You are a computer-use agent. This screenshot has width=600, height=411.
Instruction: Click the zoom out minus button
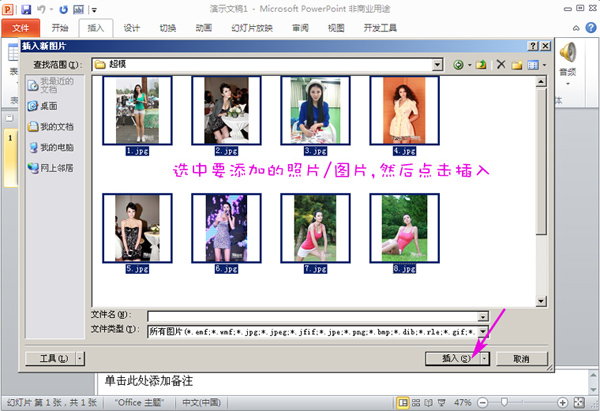[x=483, y=403]
